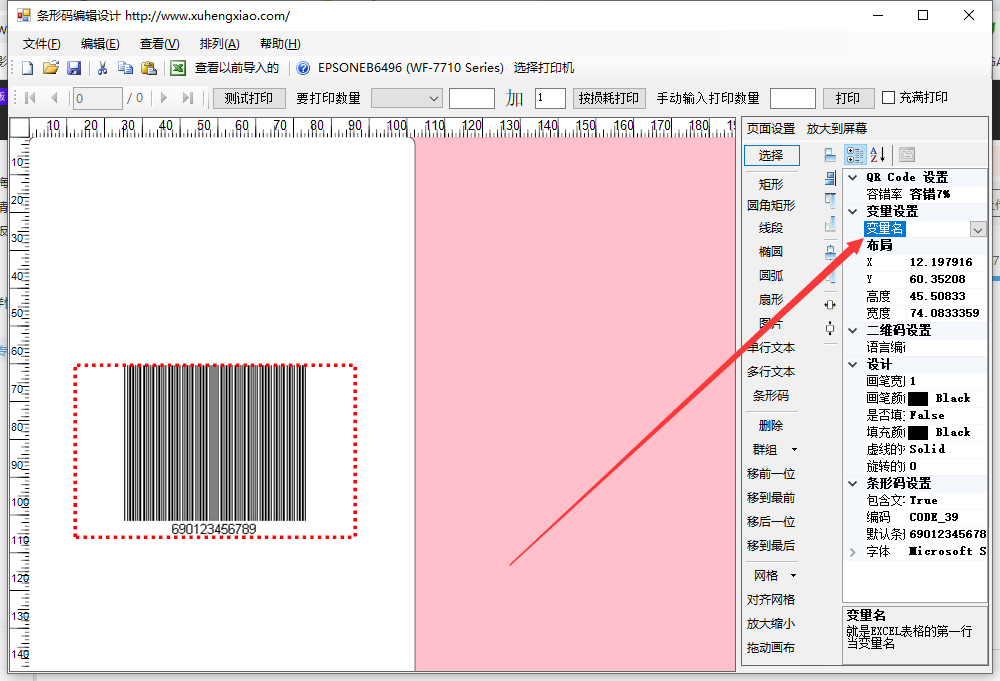This screenshot has height=681, width=1000.
Task: Open the 排列(A) menu
Action: 219,44
